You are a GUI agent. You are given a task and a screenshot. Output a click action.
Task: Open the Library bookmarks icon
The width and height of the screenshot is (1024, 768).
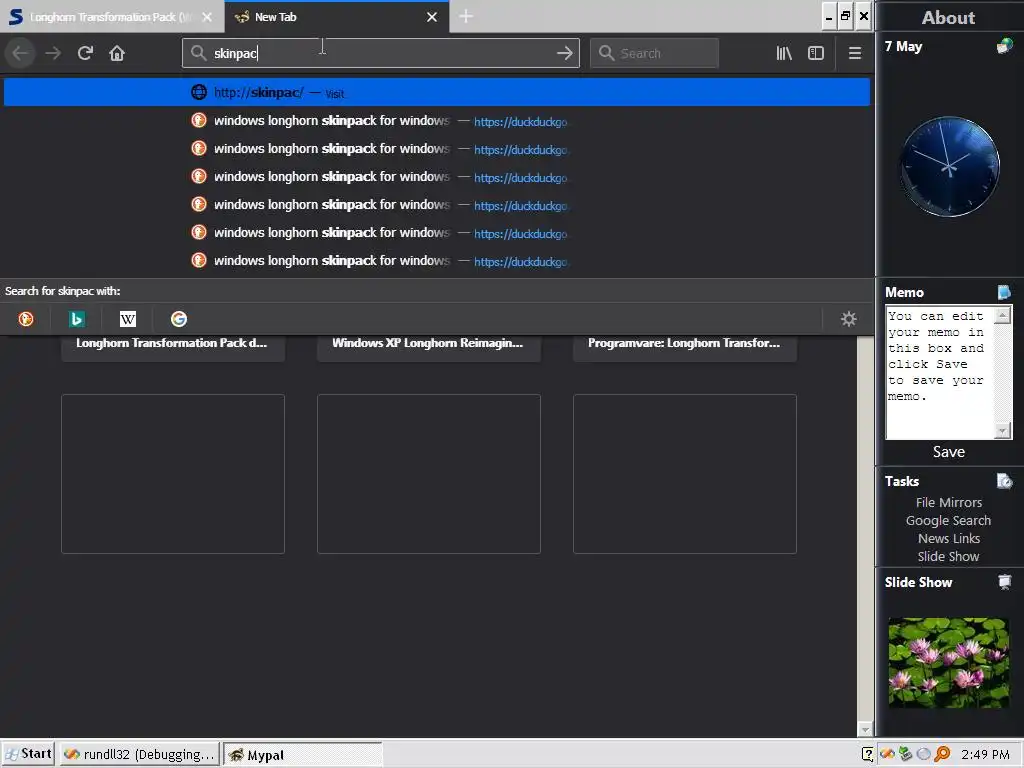click(784, 53)
